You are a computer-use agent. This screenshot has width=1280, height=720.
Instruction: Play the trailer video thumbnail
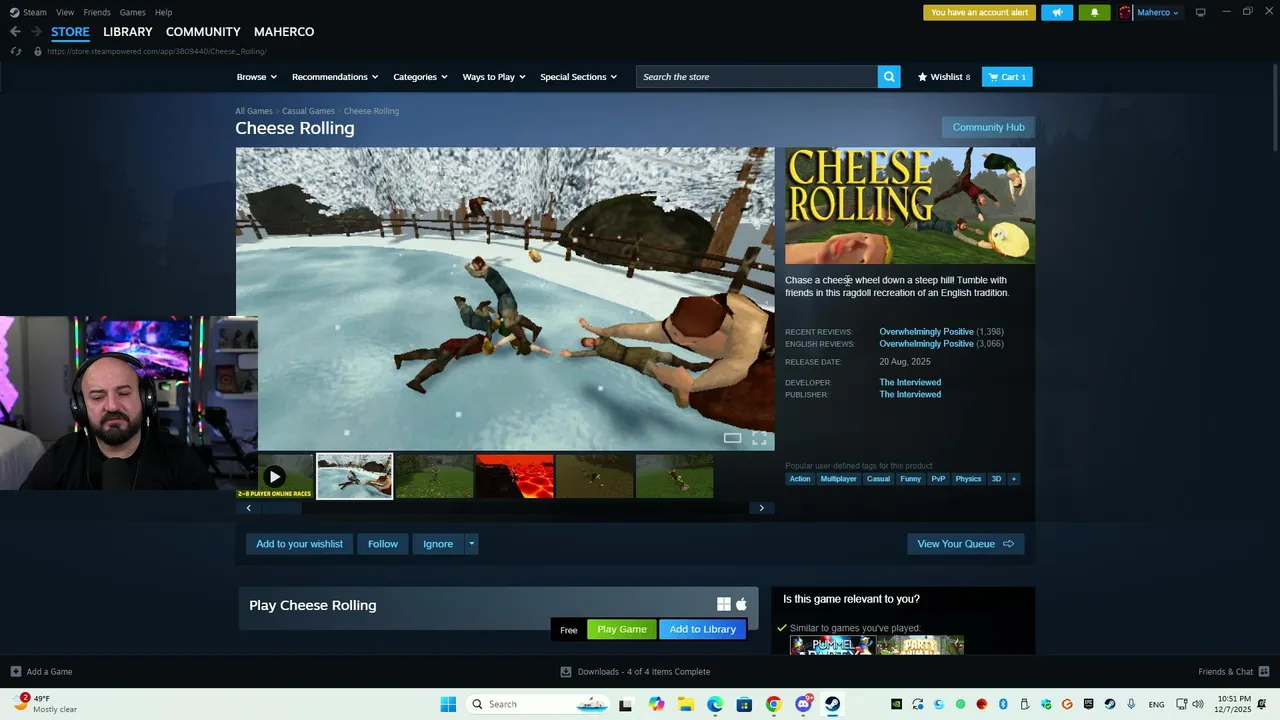pyautogui.click(x=275, y=476)
